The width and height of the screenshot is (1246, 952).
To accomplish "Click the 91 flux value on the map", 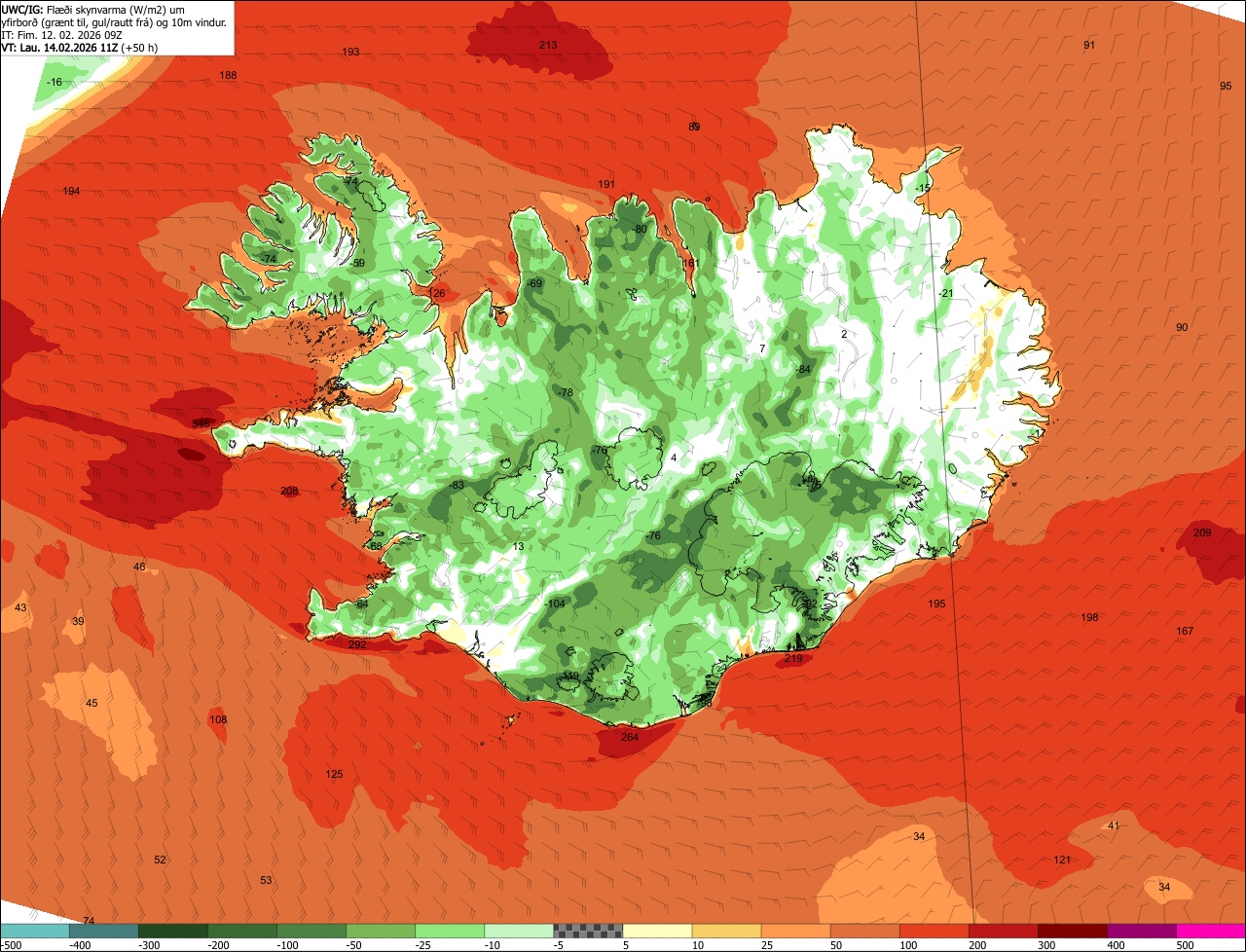I will point(1089,45).
